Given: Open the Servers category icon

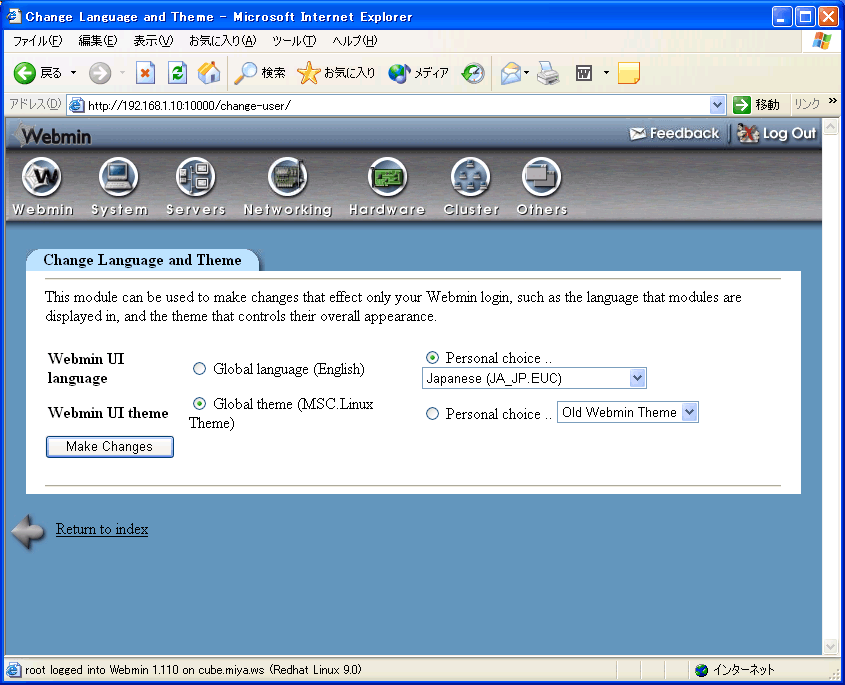Looking at the screenshot, I should (195, 177).
